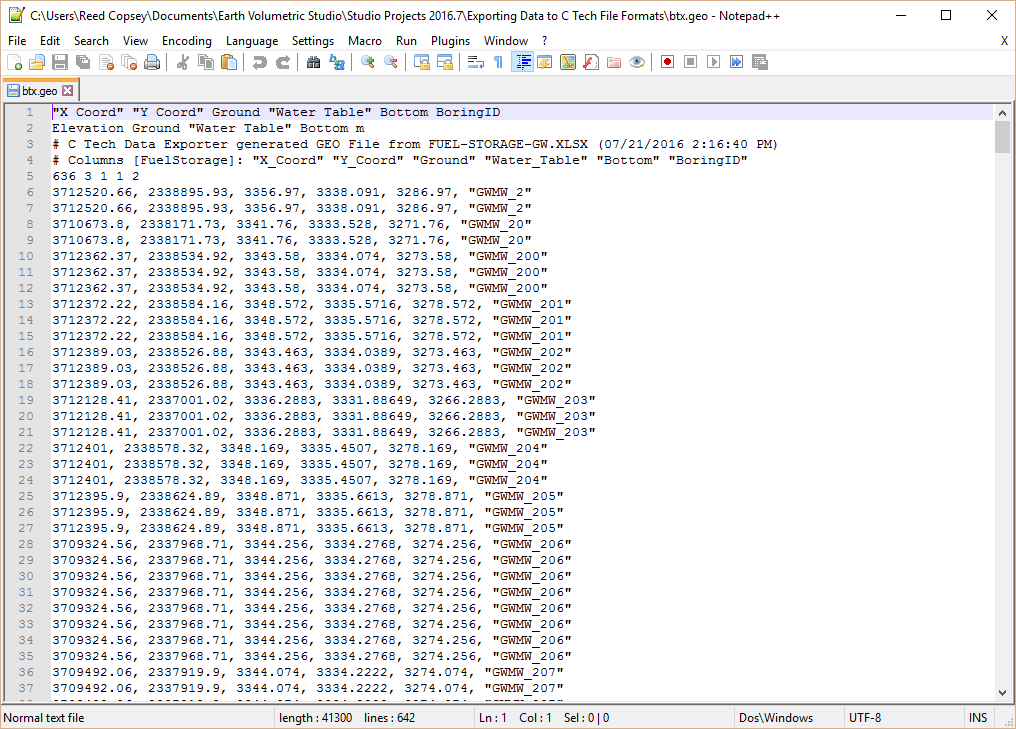Viewport: 1016px width, 729px height.
Task: Expand the Settings menu
Action: click(313, 41)
